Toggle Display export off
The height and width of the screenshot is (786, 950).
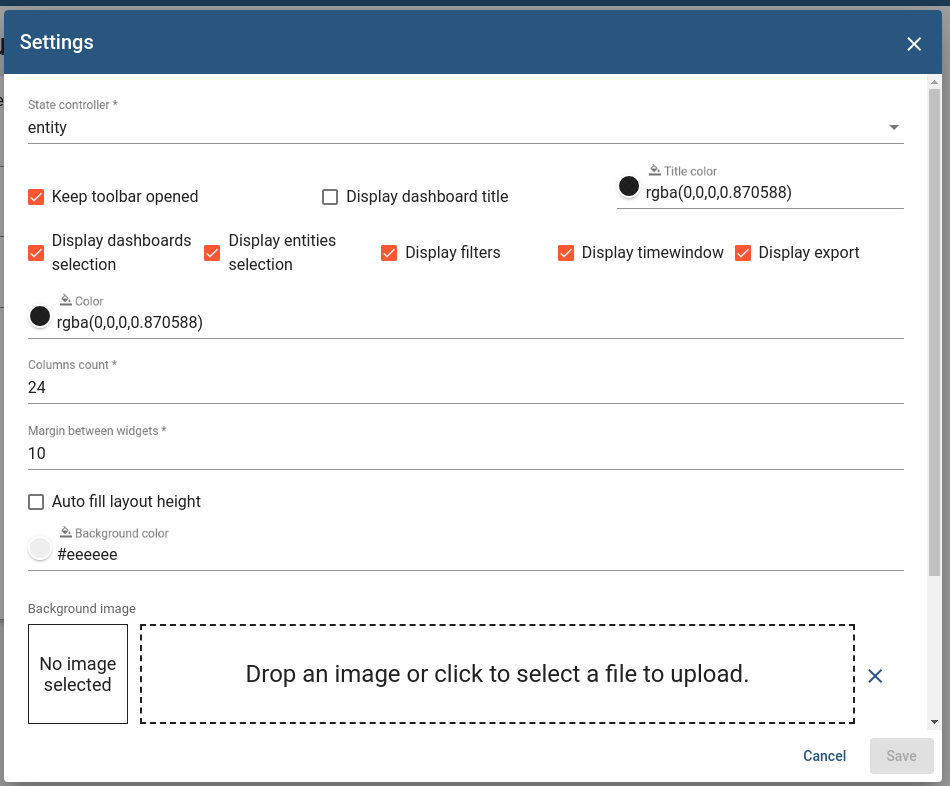tap(743, 253)
